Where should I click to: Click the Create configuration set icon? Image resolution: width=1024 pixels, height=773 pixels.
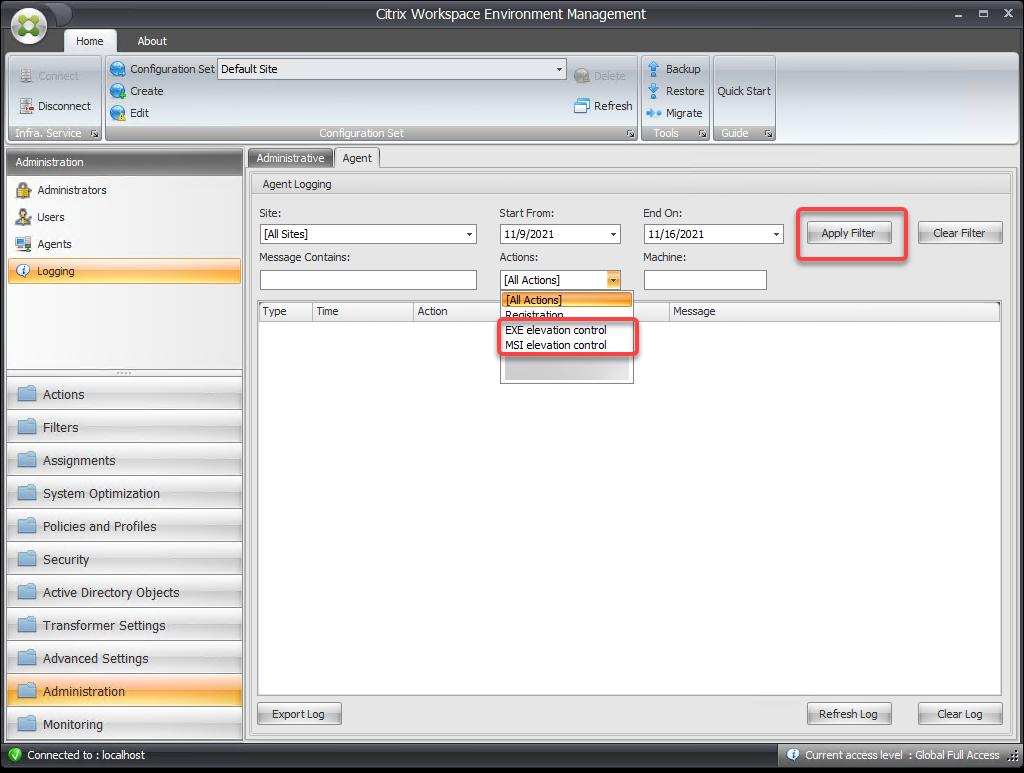click(118, 91)
